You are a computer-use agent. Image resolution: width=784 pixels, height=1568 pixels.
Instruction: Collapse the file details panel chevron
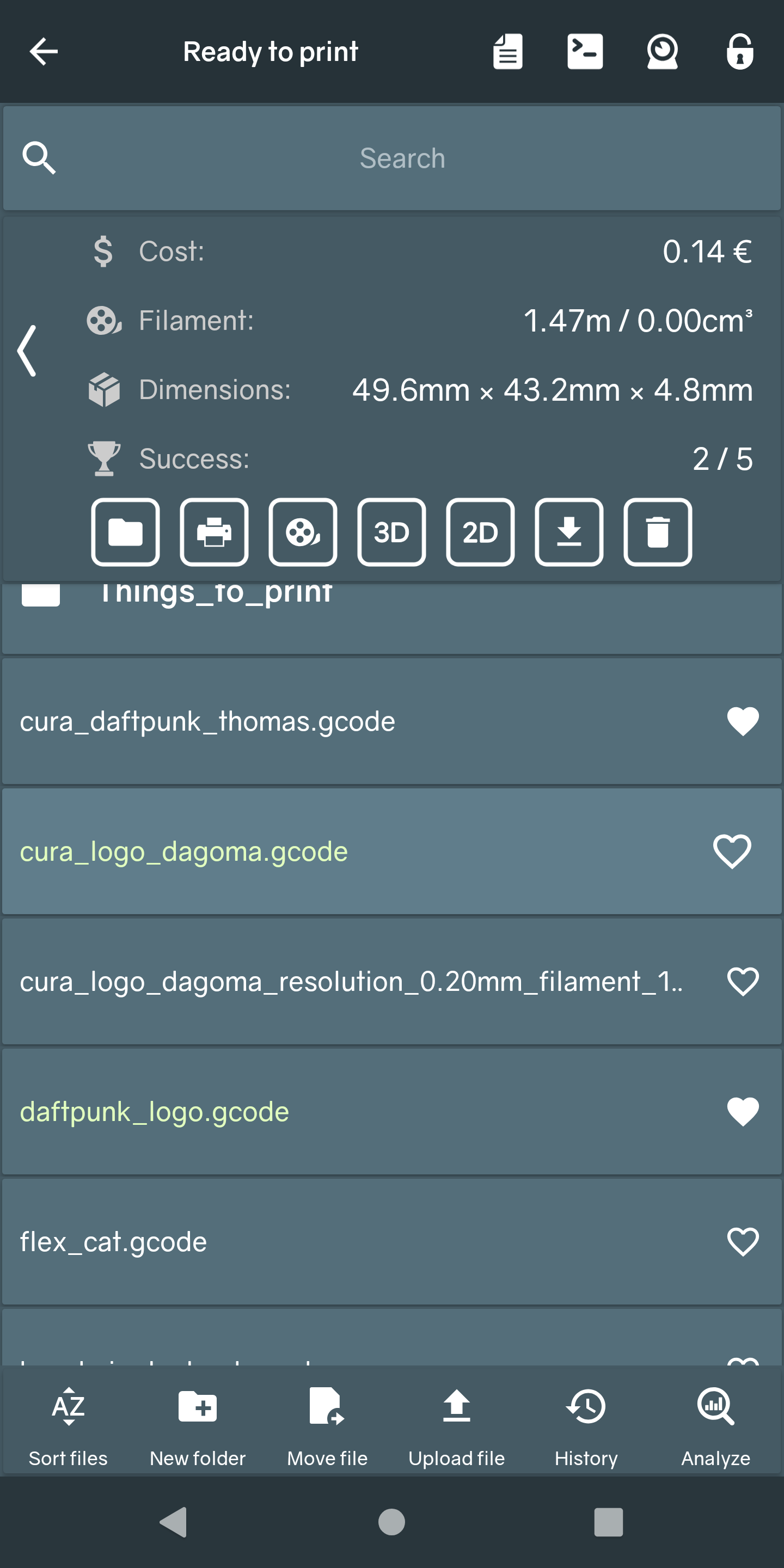point(27,351)
